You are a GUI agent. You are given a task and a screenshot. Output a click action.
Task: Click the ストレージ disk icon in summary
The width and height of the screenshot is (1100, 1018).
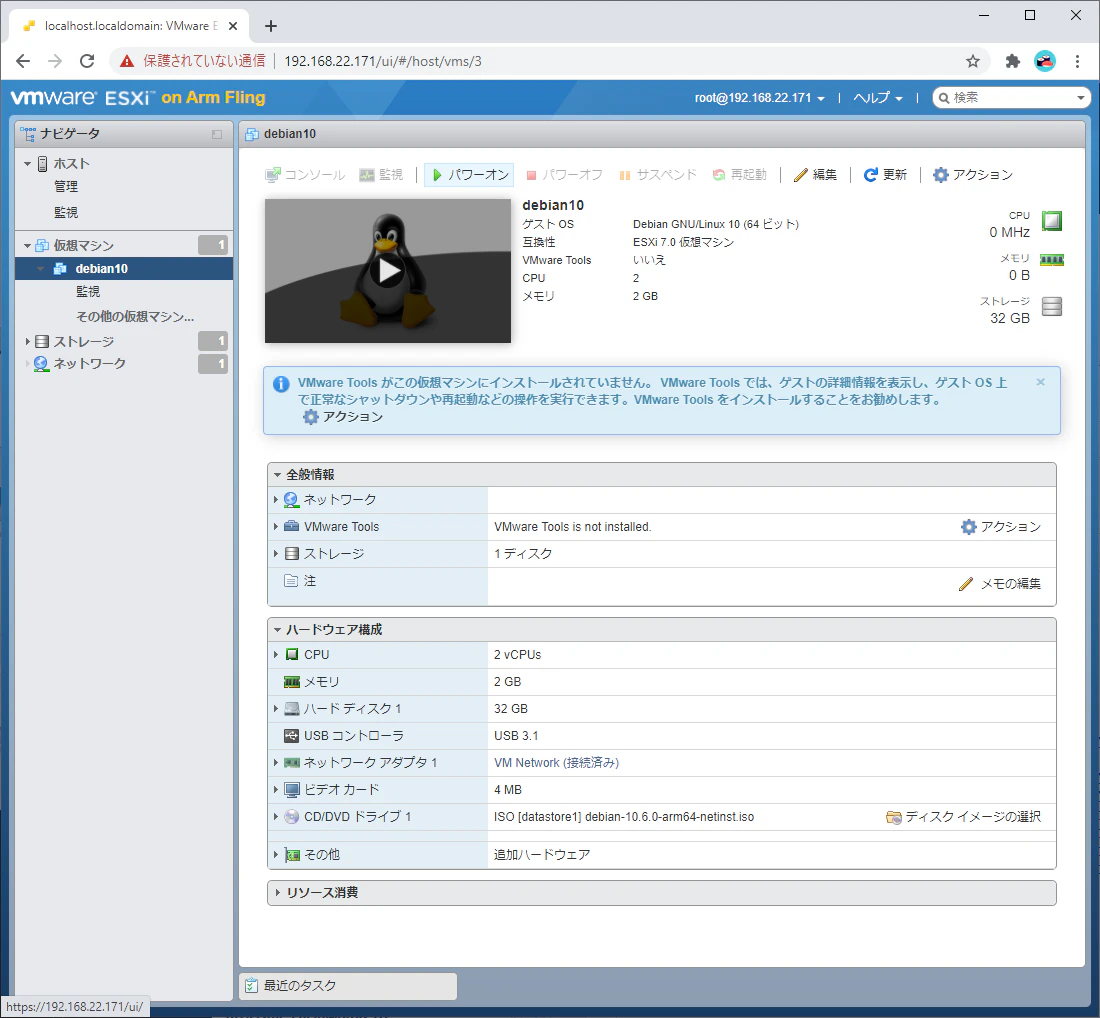click(1052, 307)
